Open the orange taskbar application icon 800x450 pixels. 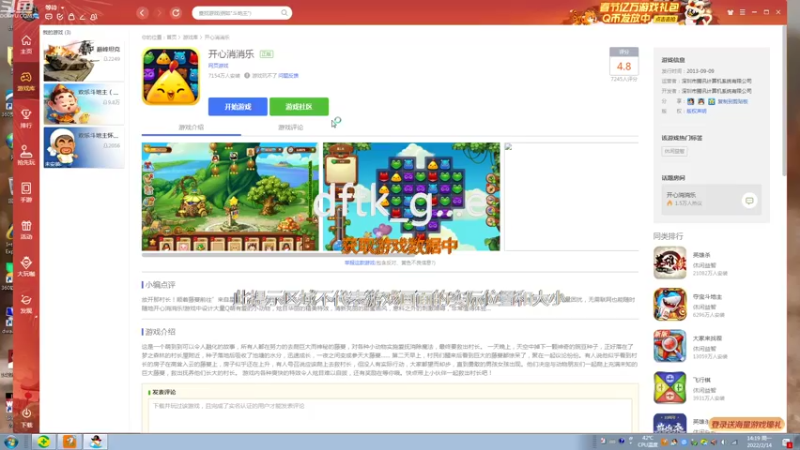[69, 442]
